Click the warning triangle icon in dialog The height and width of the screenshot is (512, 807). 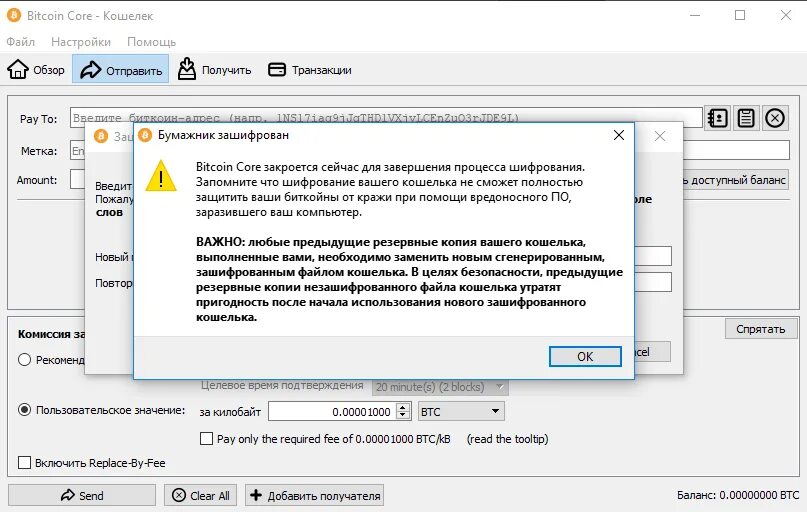point(161,176)
